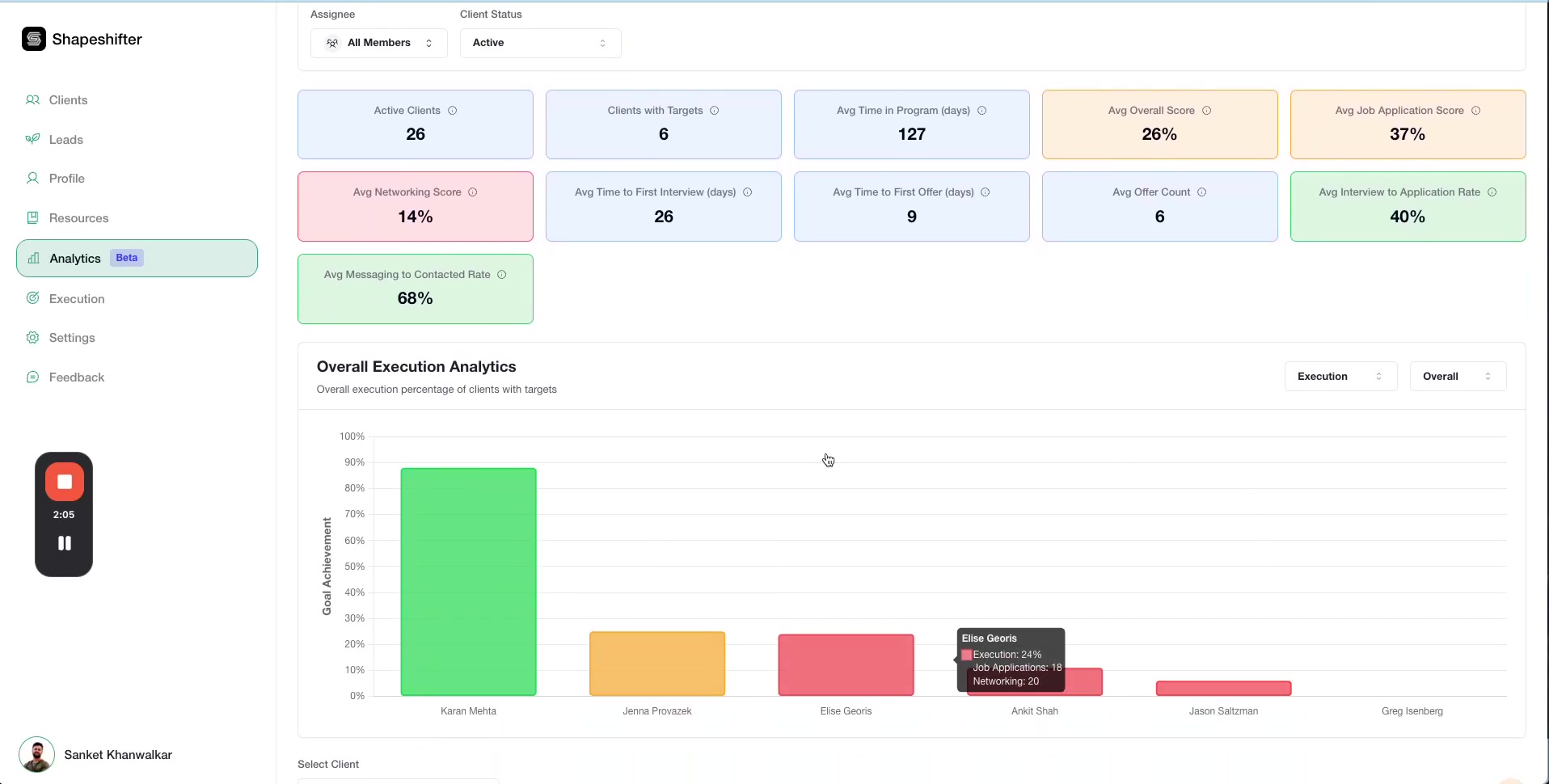Open the Overall view dropdown
The height and width of the screenshot is (784, 1549).
1456,376
